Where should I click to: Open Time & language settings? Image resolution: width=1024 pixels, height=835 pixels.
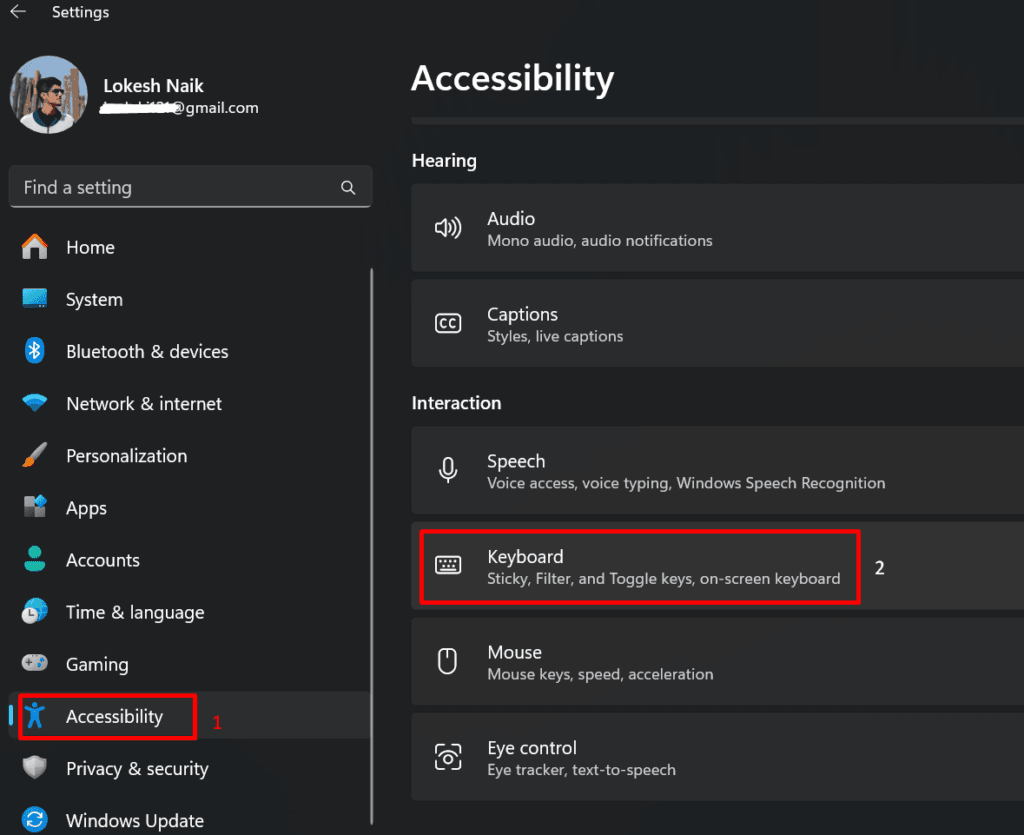[x=134, y=612]
